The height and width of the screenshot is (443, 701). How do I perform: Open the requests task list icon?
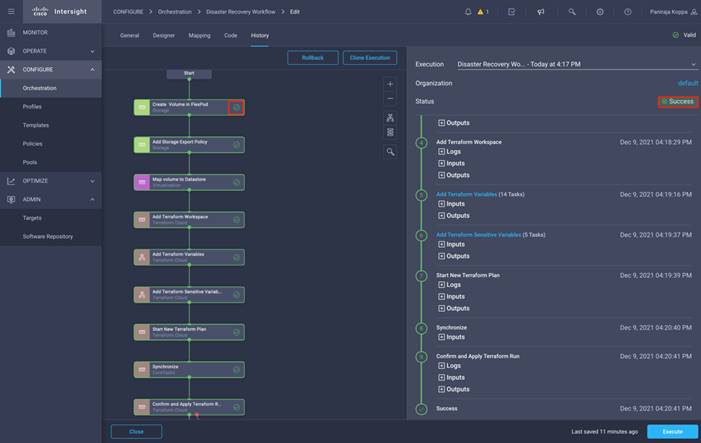[511, 12]
